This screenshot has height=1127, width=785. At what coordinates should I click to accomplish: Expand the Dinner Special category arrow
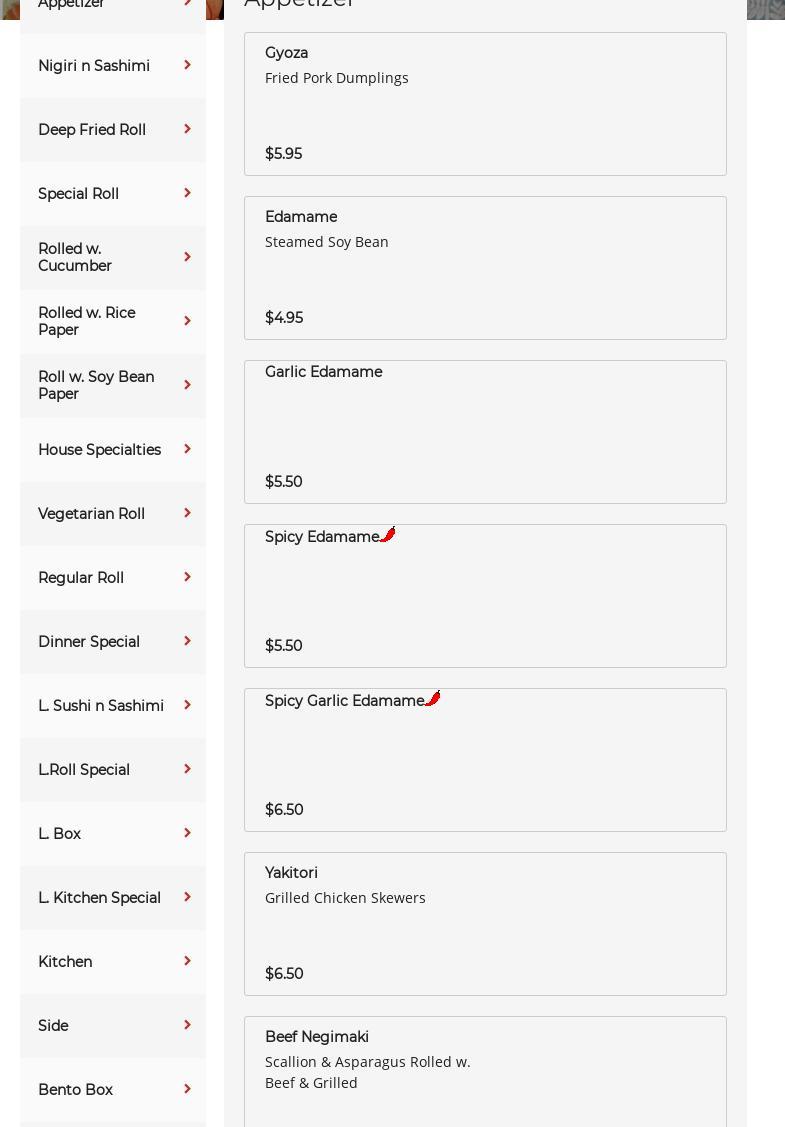[187, 641]
